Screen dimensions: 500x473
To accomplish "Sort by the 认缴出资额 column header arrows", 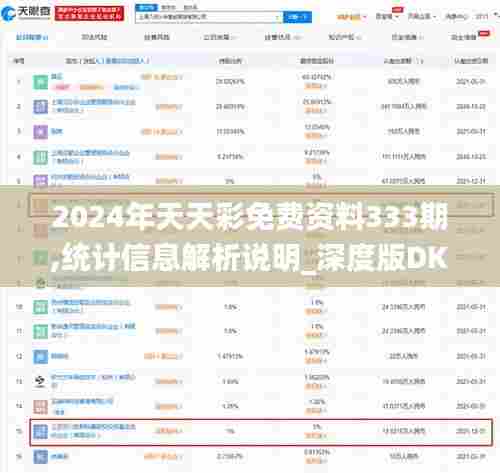I will [x=420, y=61].
